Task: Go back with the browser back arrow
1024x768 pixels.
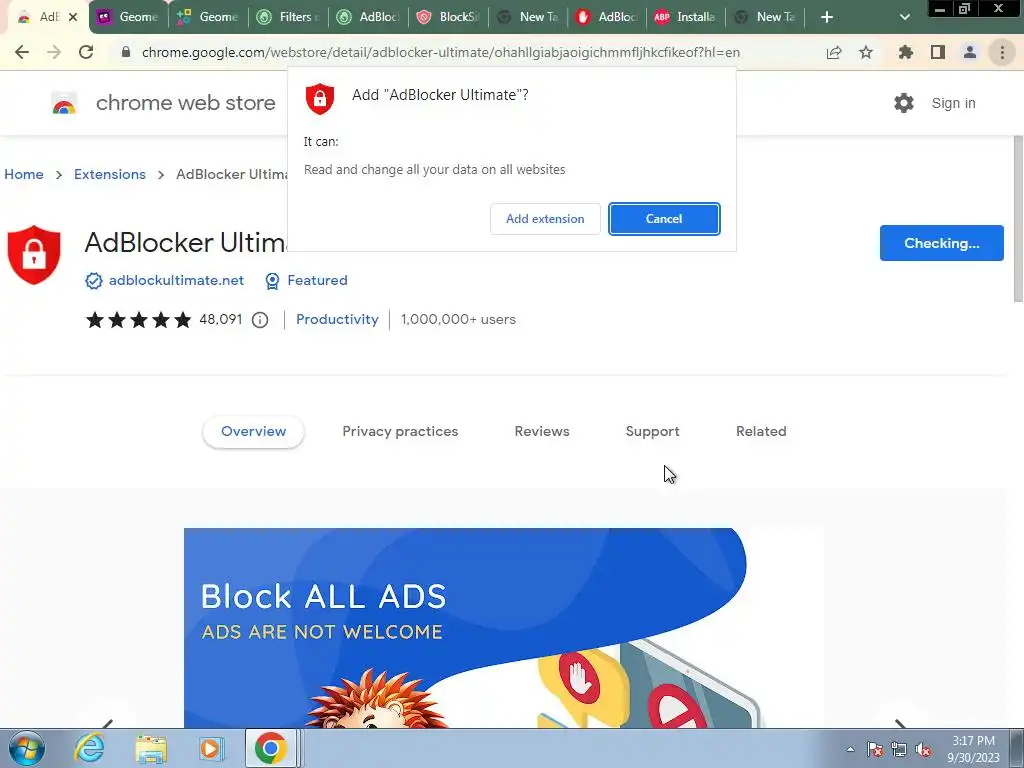Action: pyautogui.click(x=22, y=52)
